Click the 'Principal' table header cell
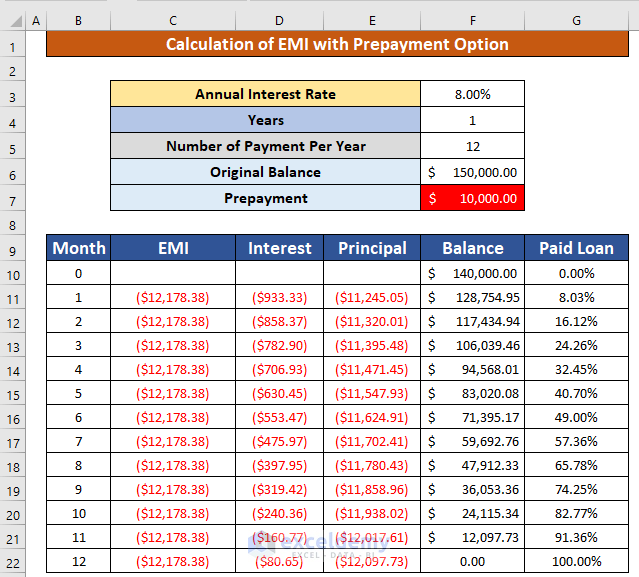639x577 pixels. point(372,248)
